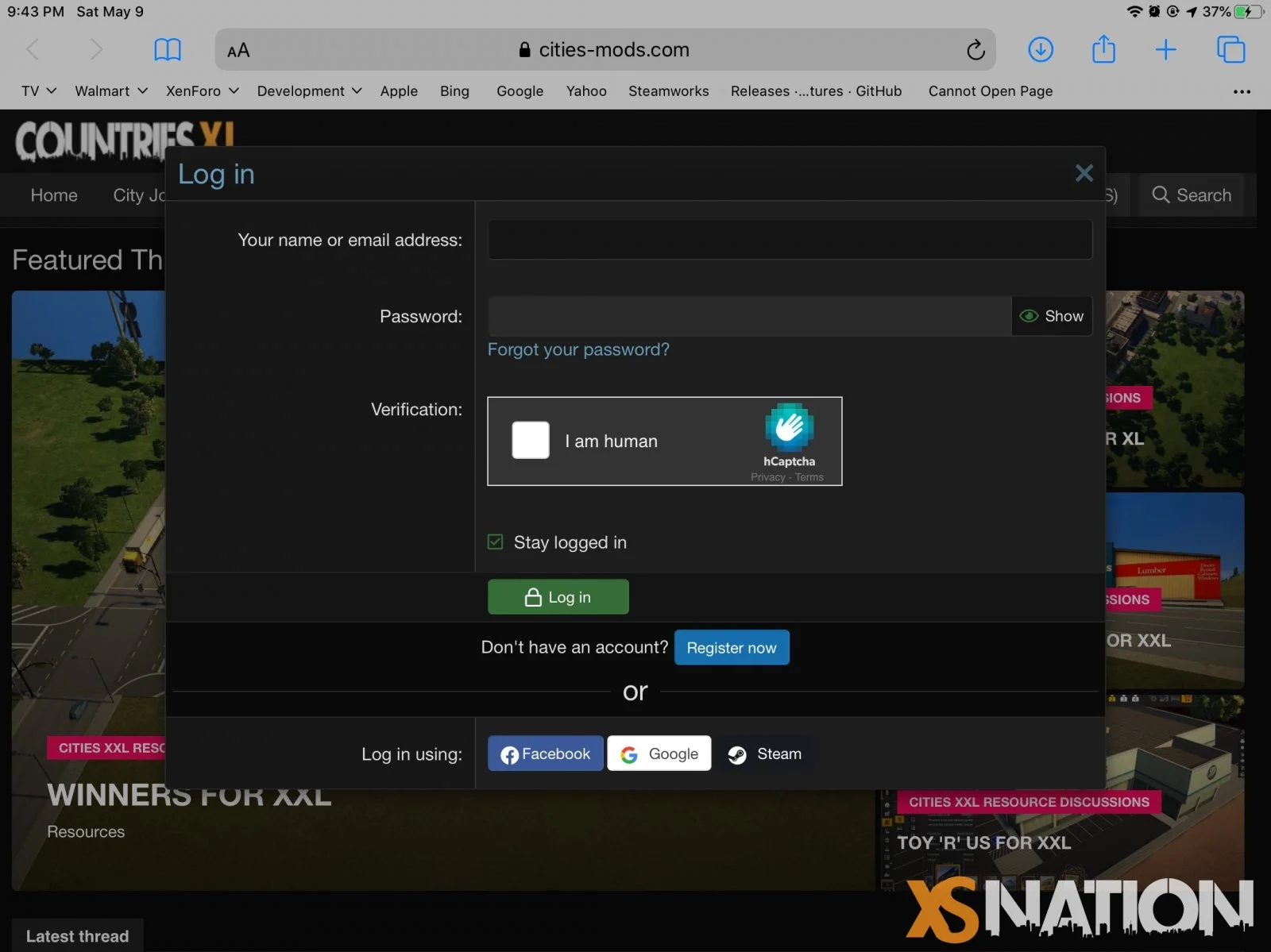Open the Bing bookmark
Viewport: 1271px width, 952px height.
(454, 91)
